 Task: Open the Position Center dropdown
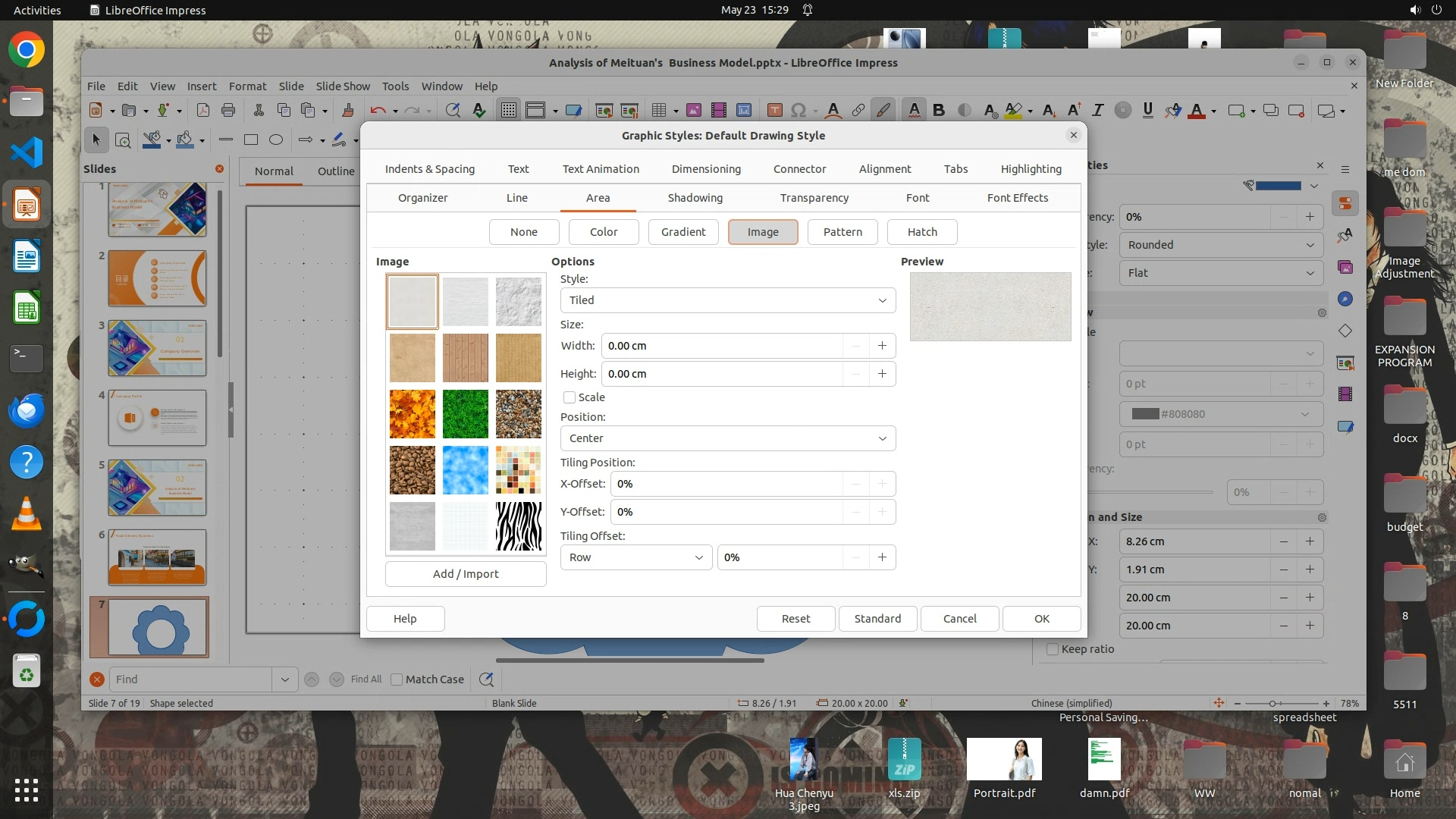(727, 438)
